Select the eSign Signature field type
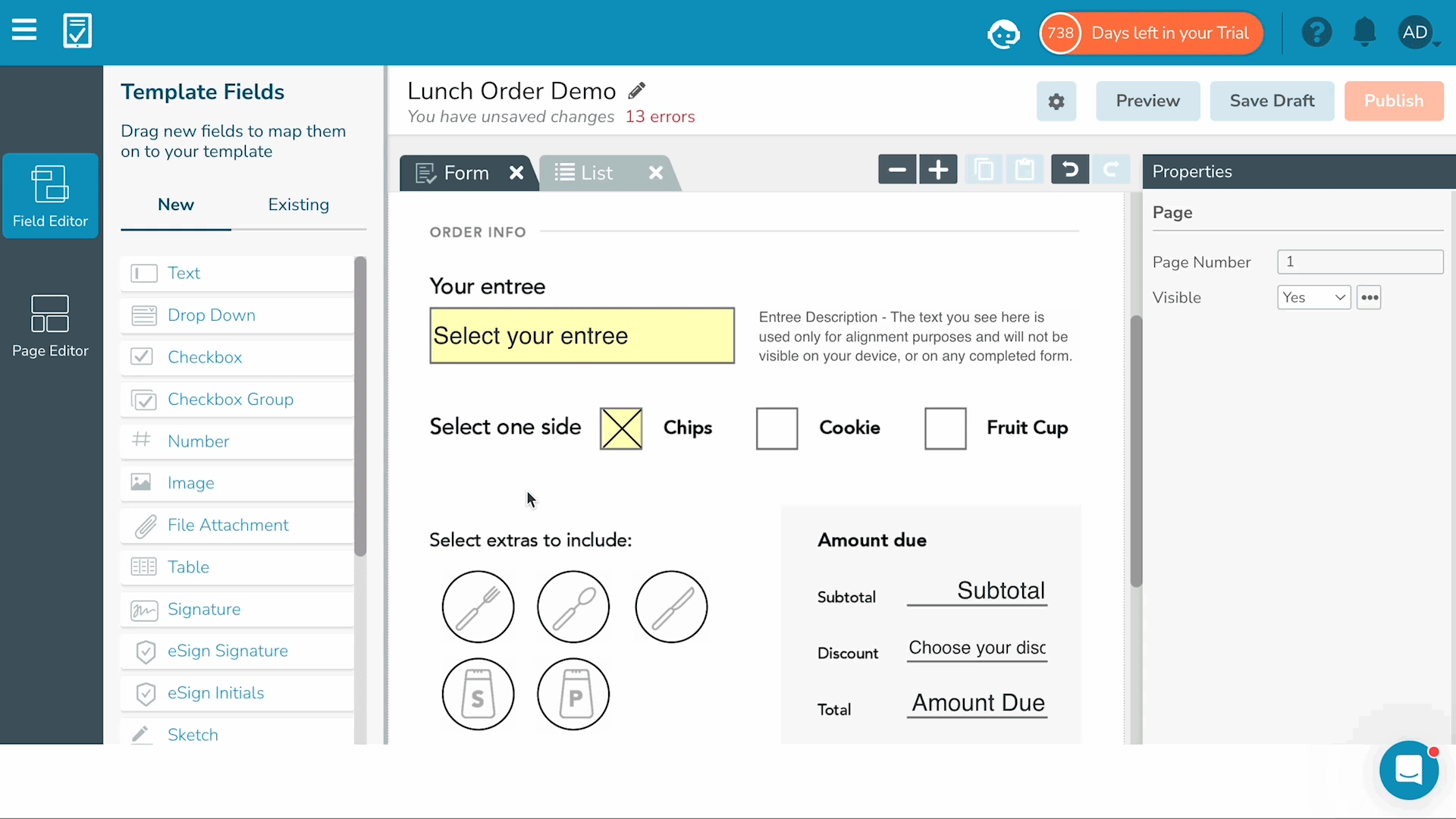Viewport: 1456px width, 819px height. 237,651
